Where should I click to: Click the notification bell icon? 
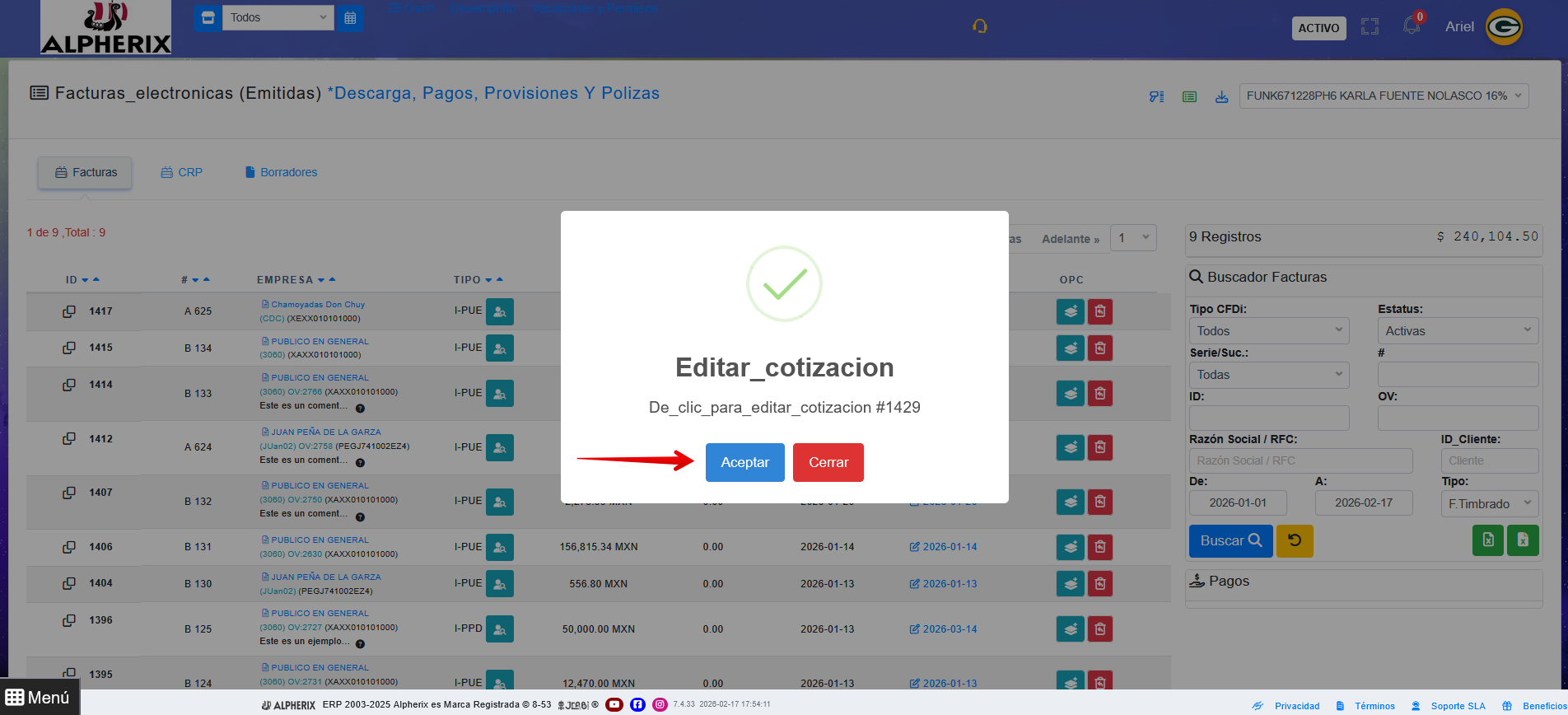click(1412, 26)
